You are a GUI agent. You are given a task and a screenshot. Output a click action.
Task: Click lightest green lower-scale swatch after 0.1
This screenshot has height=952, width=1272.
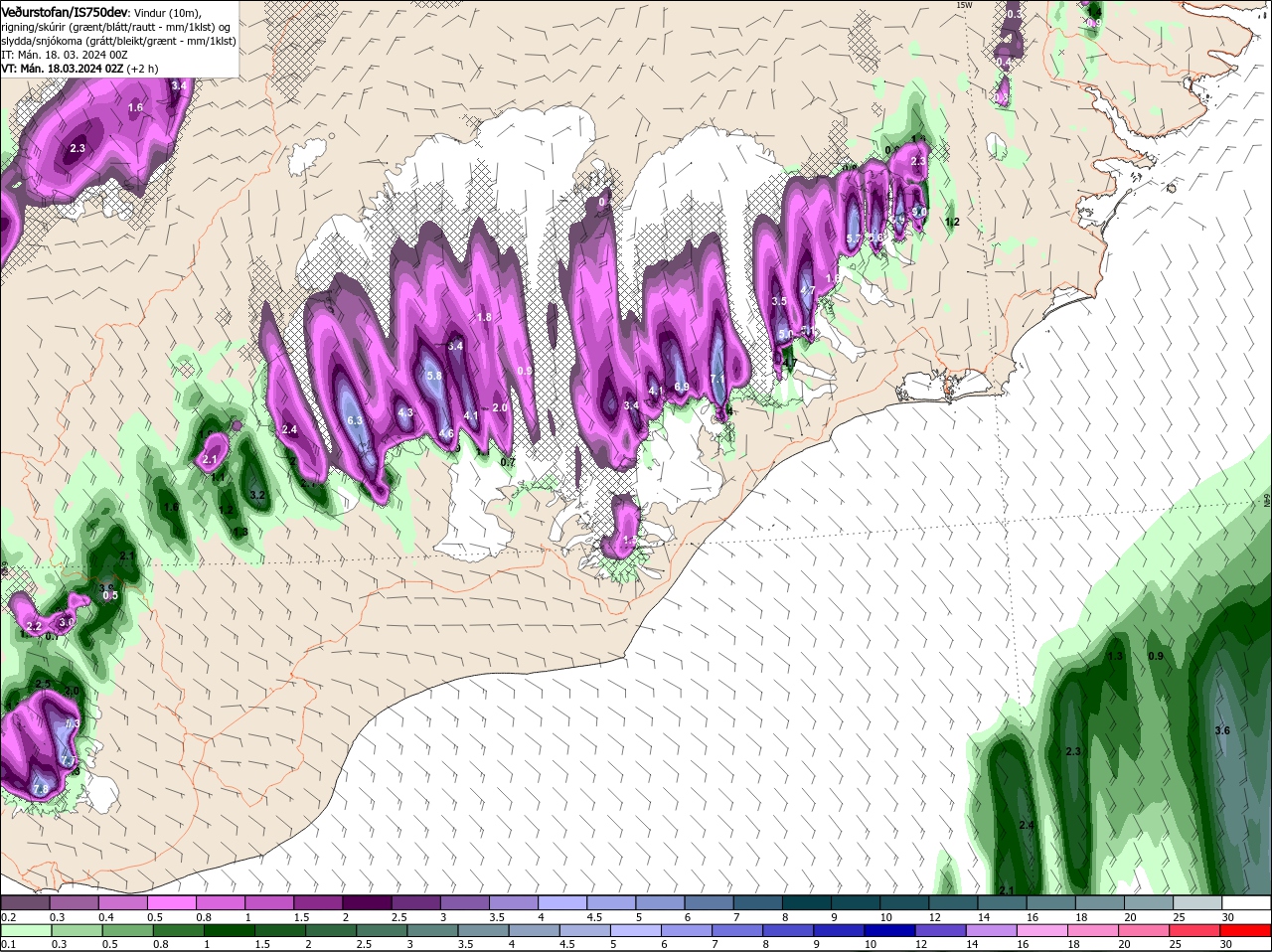click(x=25, y=929)
